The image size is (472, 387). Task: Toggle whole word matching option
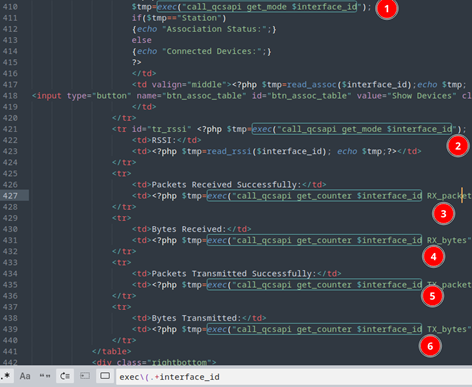[x=45, y=376]
